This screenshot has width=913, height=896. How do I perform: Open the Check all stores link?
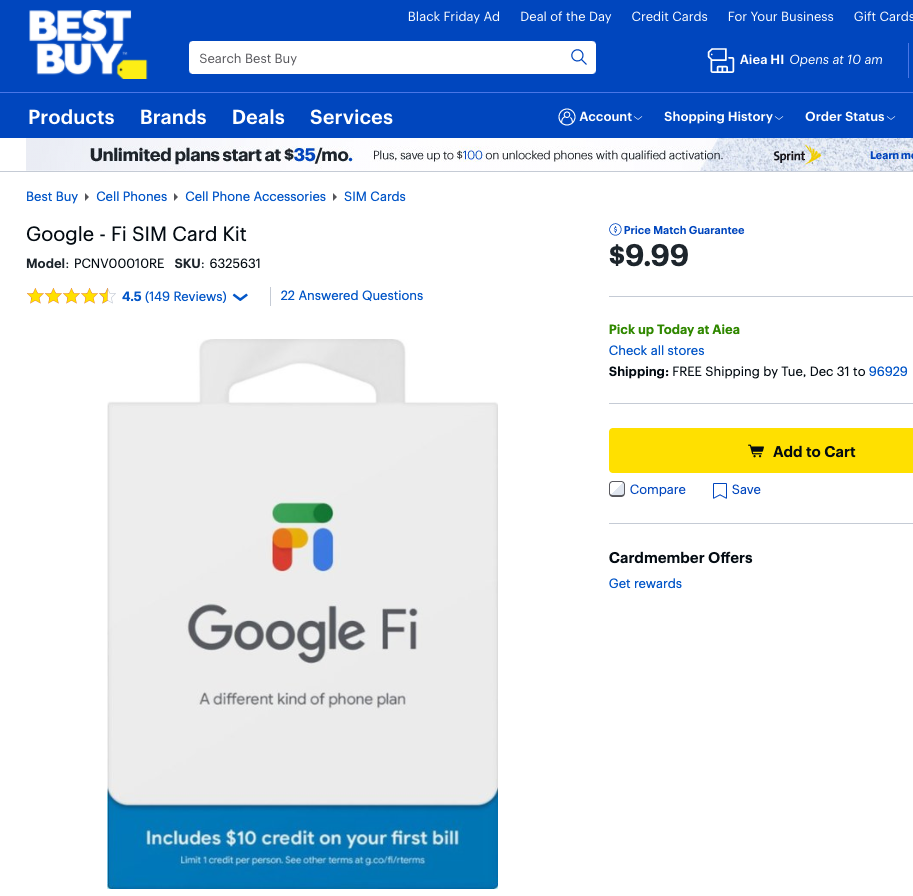tap(656, 350)
